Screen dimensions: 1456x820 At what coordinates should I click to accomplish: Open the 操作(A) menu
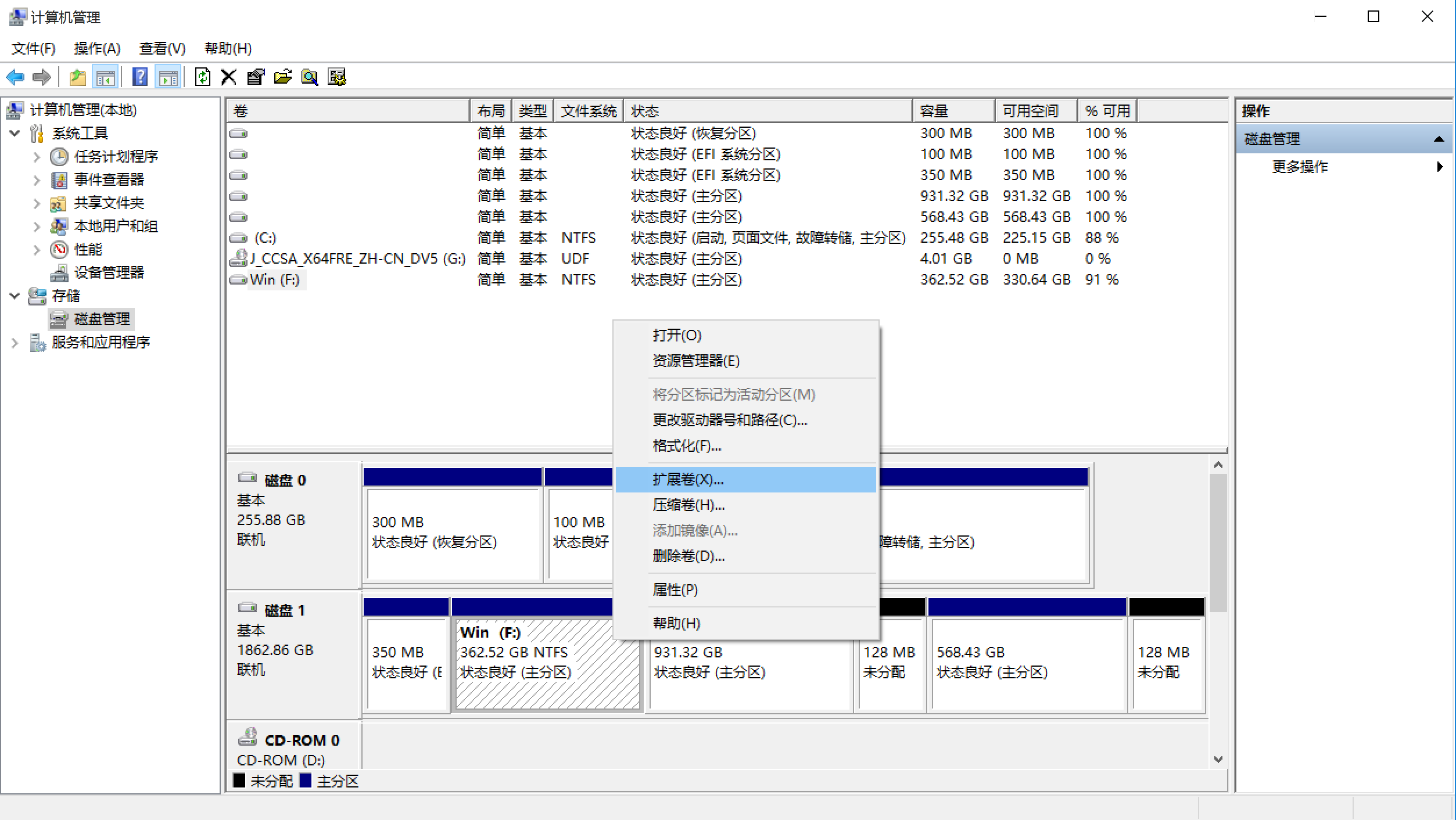click(97, 48)
